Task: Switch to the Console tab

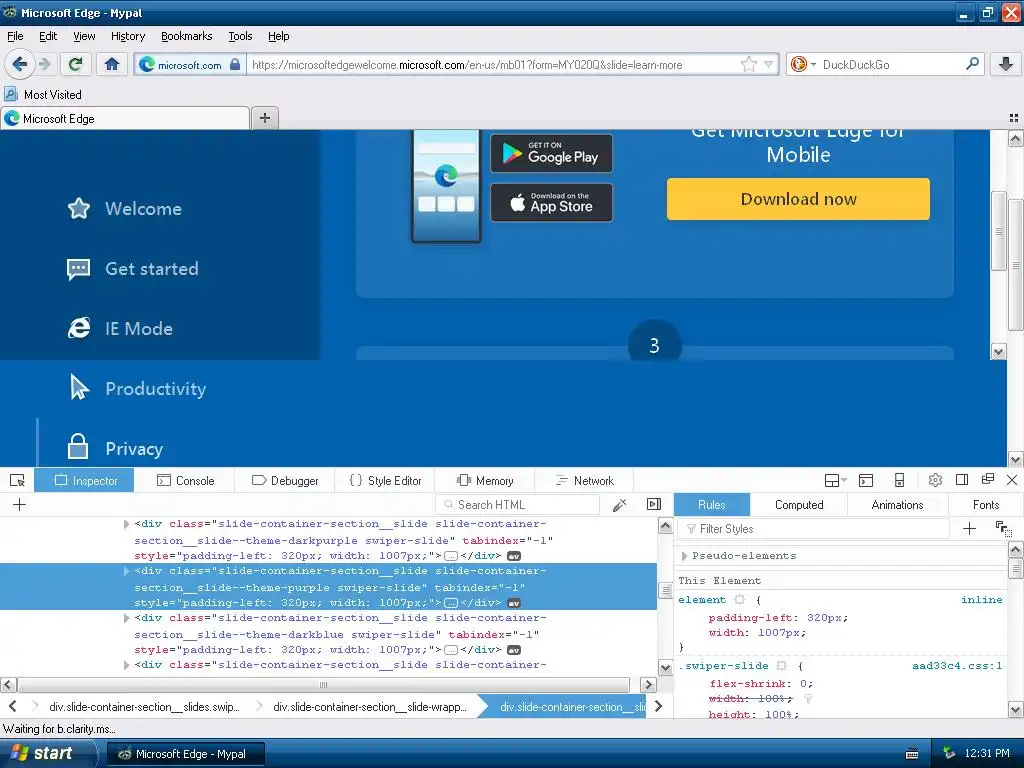Action: (185, 481)
